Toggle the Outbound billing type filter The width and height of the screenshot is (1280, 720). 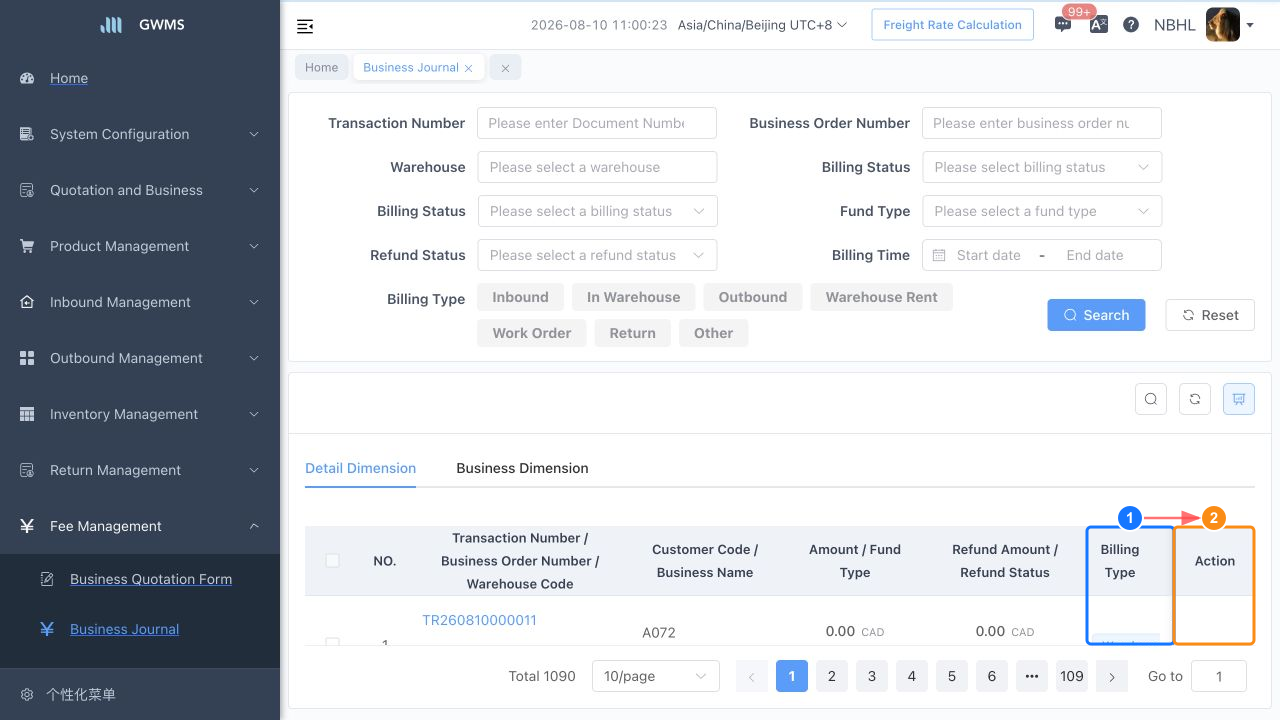[753, 297]
